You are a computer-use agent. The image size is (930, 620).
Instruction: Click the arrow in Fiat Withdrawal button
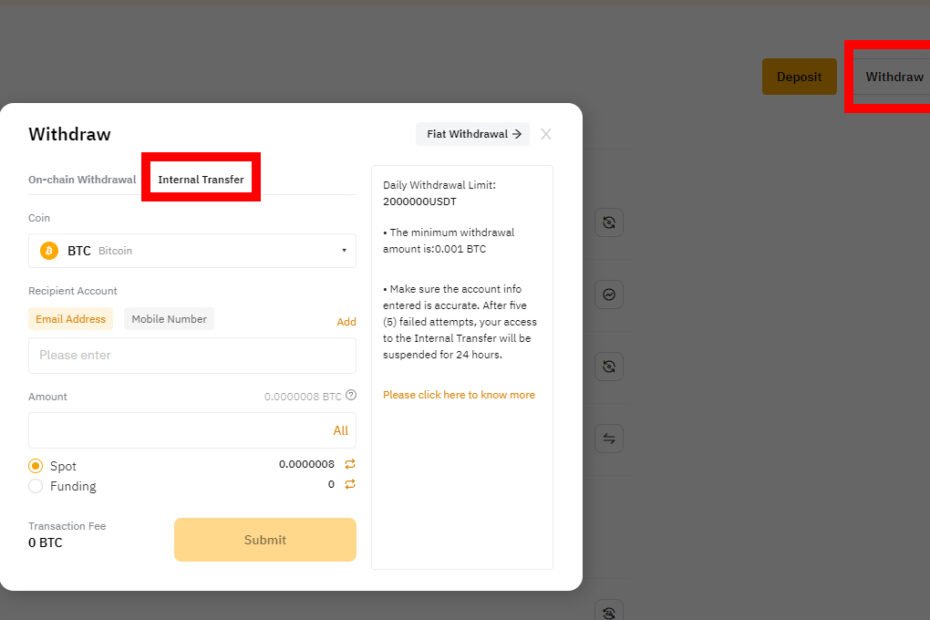click(517, 134)
